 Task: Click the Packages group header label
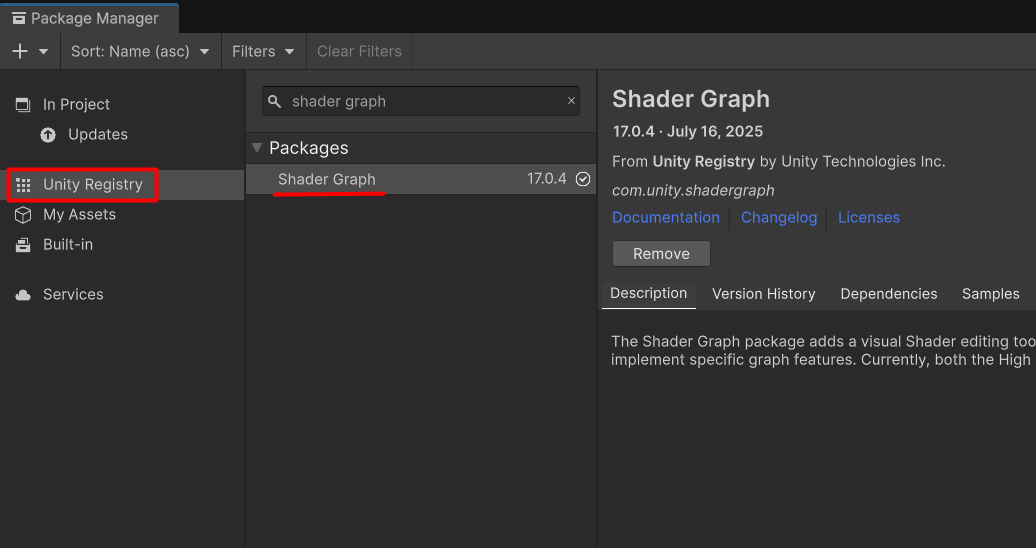[309, 148]
